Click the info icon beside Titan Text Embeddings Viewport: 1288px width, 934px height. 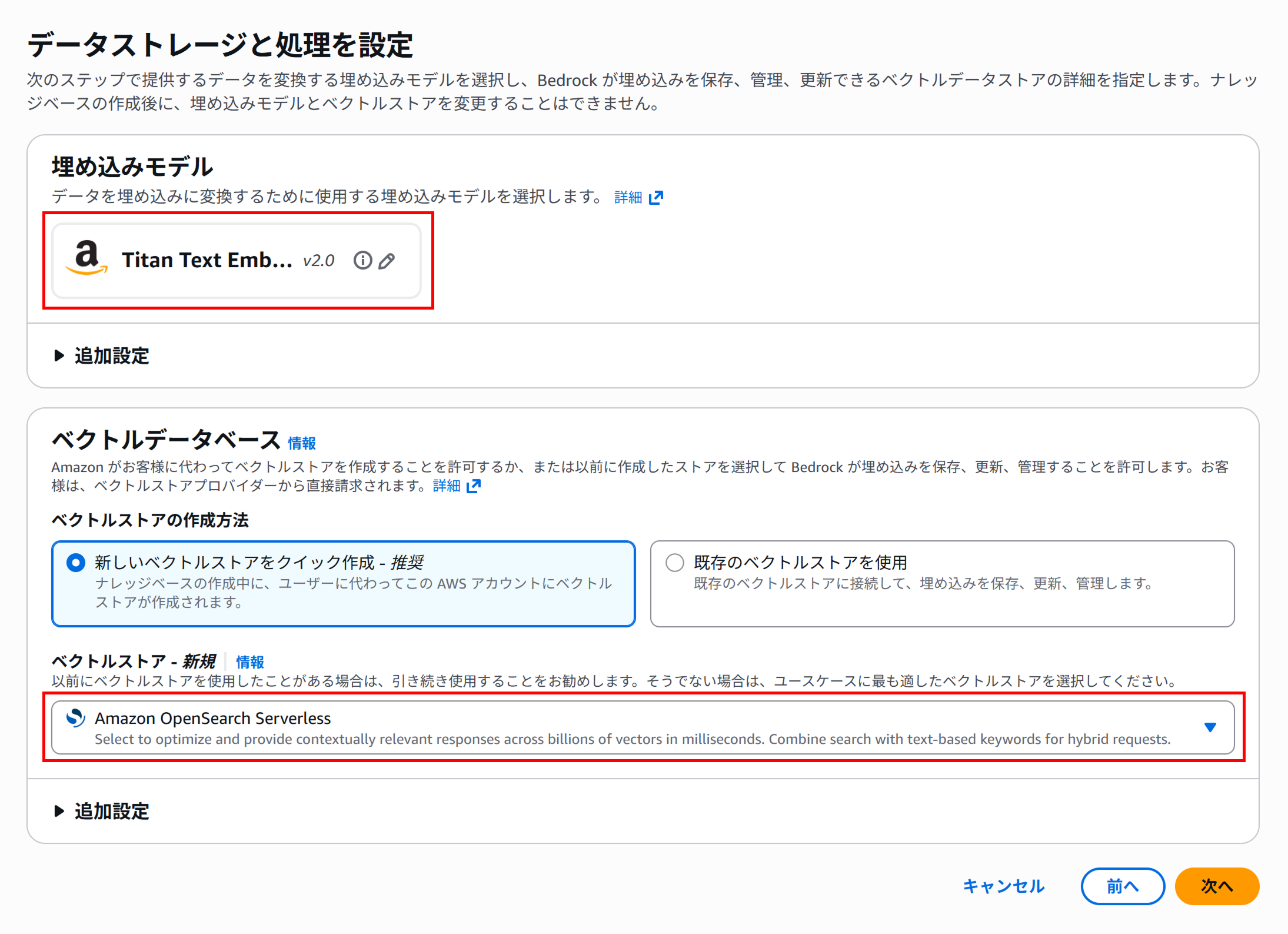[362, 260]
